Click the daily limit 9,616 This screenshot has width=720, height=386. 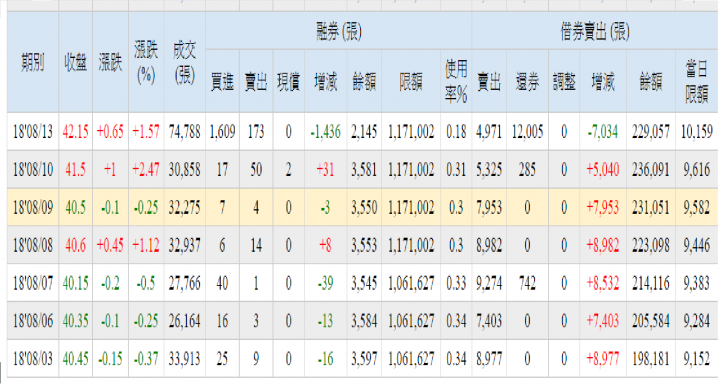[x=697, y=170]
